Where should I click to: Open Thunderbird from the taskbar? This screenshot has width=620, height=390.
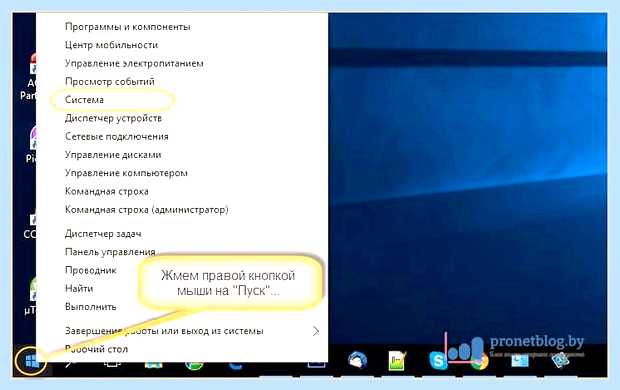357,360
